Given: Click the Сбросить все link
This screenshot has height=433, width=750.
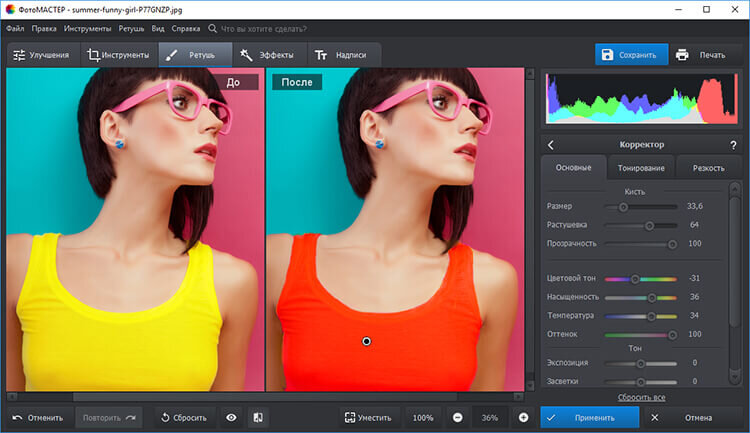Looking at the screenshot, I should point(641,397).
